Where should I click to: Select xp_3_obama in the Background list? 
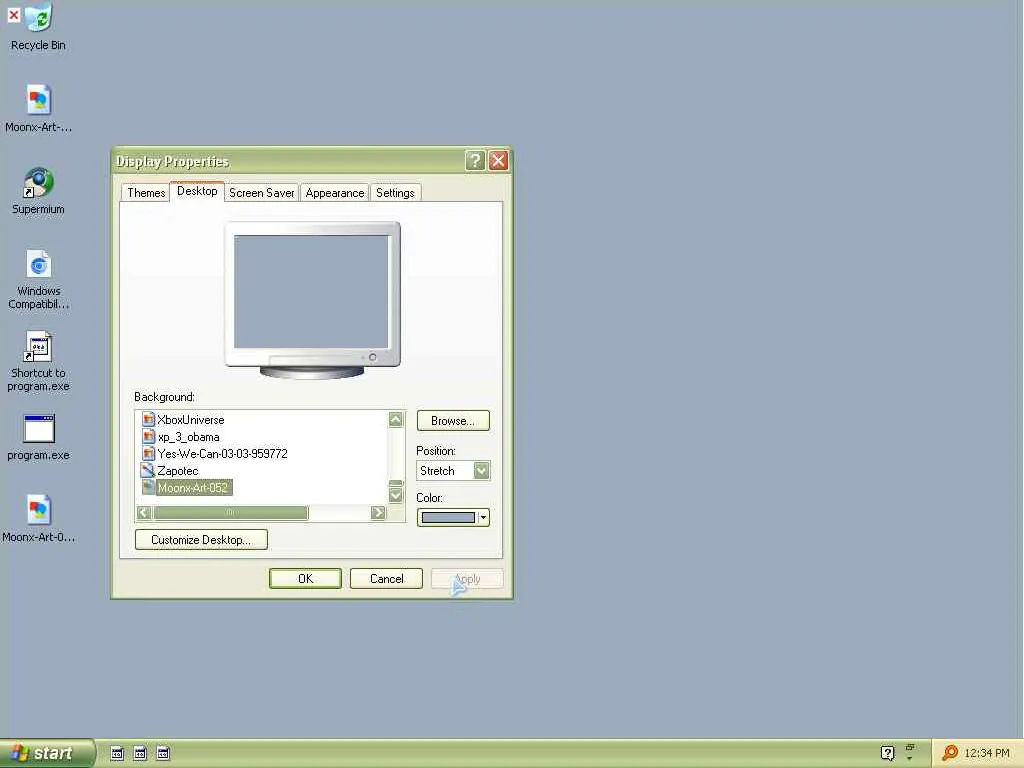pyautogui.click(x=188, y=437)
